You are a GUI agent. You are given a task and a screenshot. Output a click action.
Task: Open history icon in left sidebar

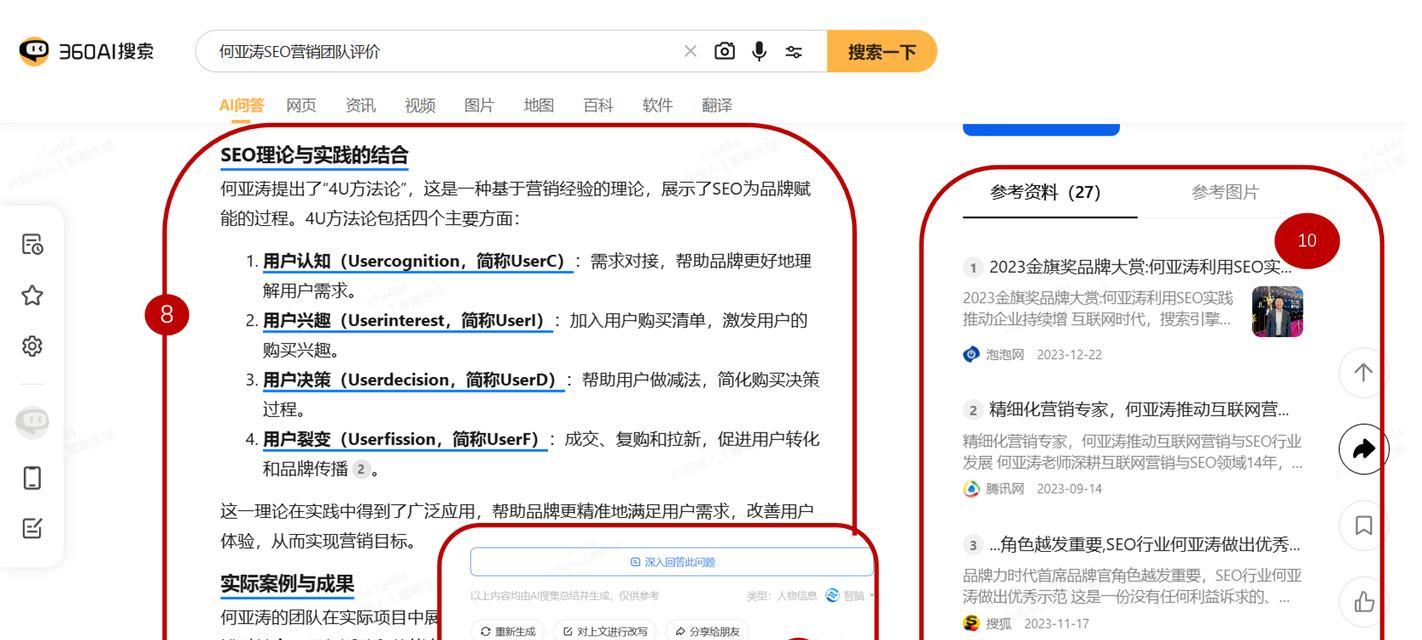pos(32,244)
